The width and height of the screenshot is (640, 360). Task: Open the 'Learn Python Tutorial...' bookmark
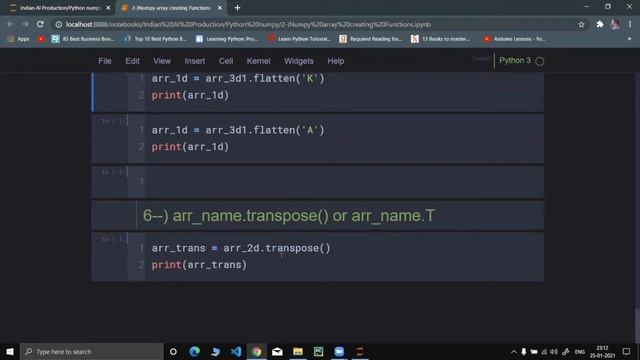[299, 39]
